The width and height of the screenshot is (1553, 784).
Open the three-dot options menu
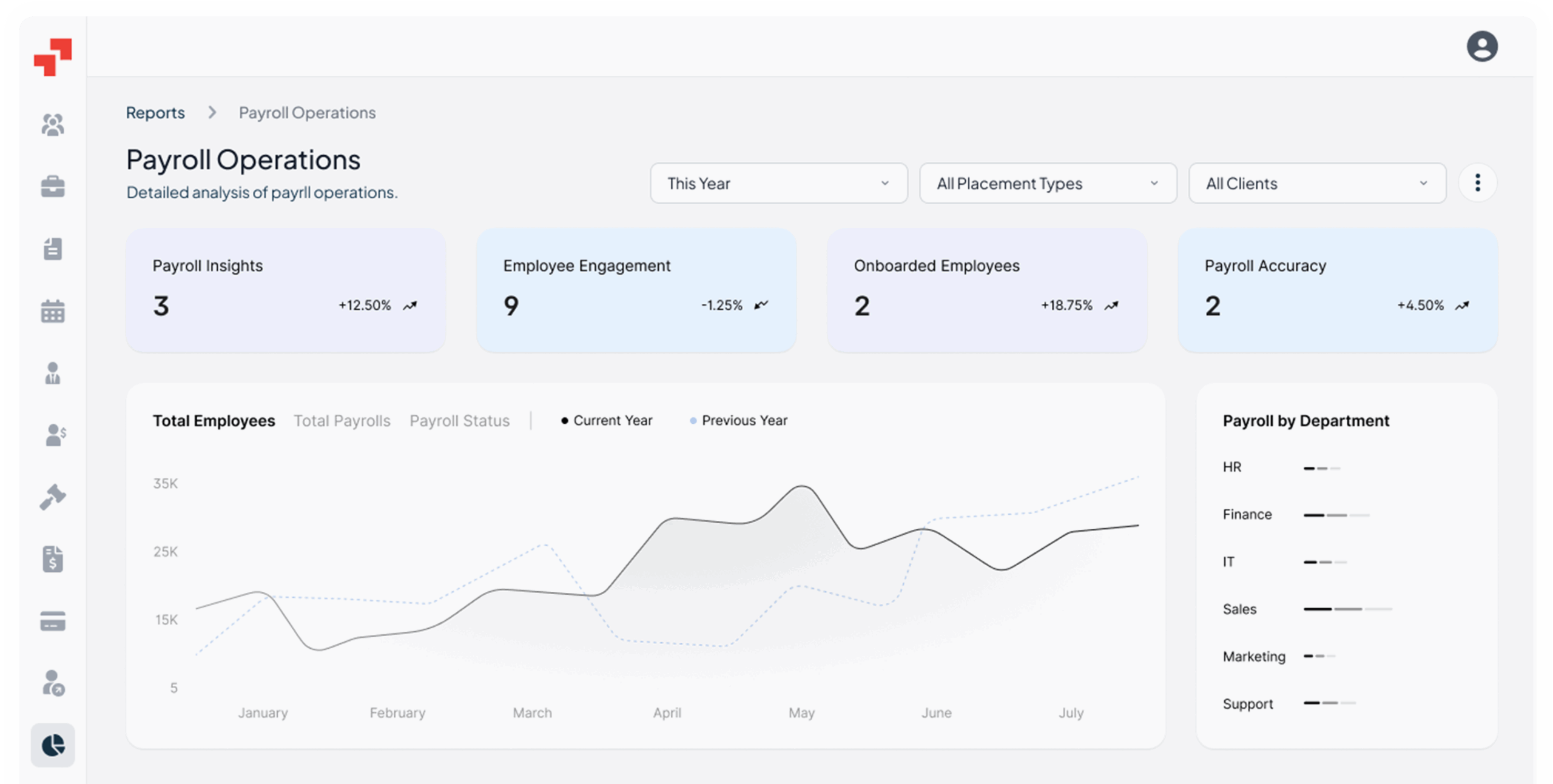[1478, 183]
